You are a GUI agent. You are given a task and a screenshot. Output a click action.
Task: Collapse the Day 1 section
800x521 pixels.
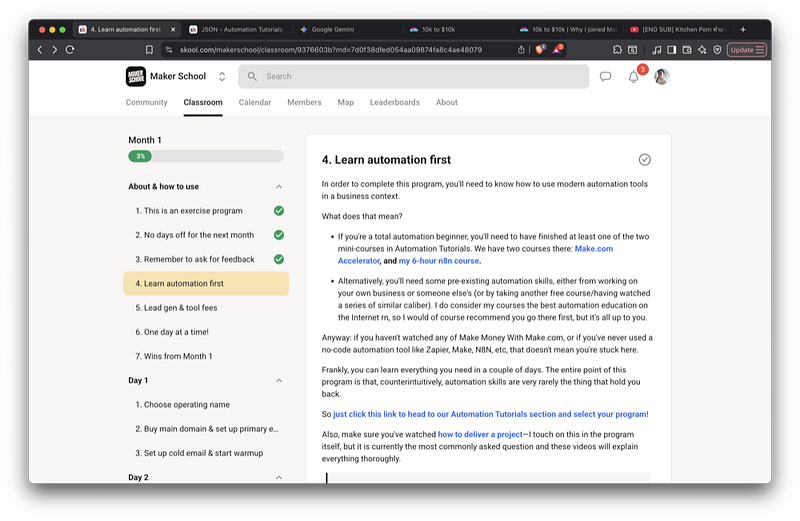[x=279, y=381]
